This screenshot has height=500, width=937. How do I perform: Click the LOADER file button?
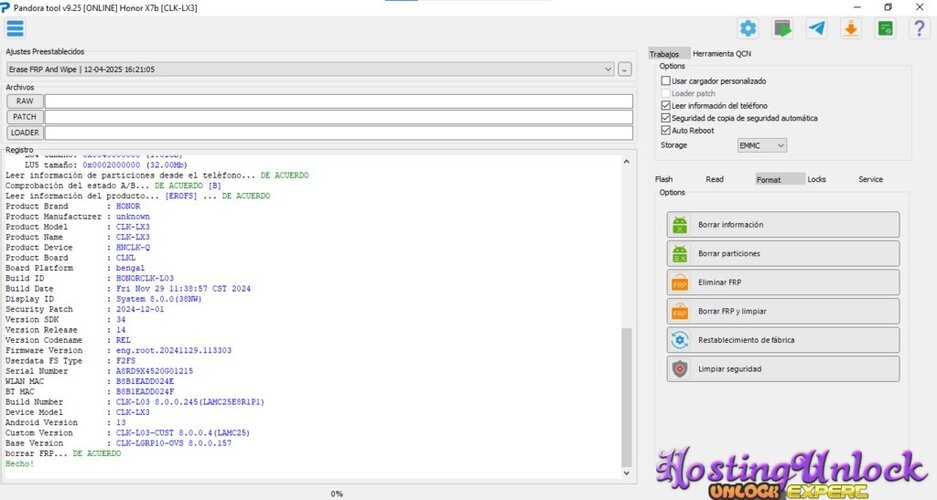(x=25, y=133)
